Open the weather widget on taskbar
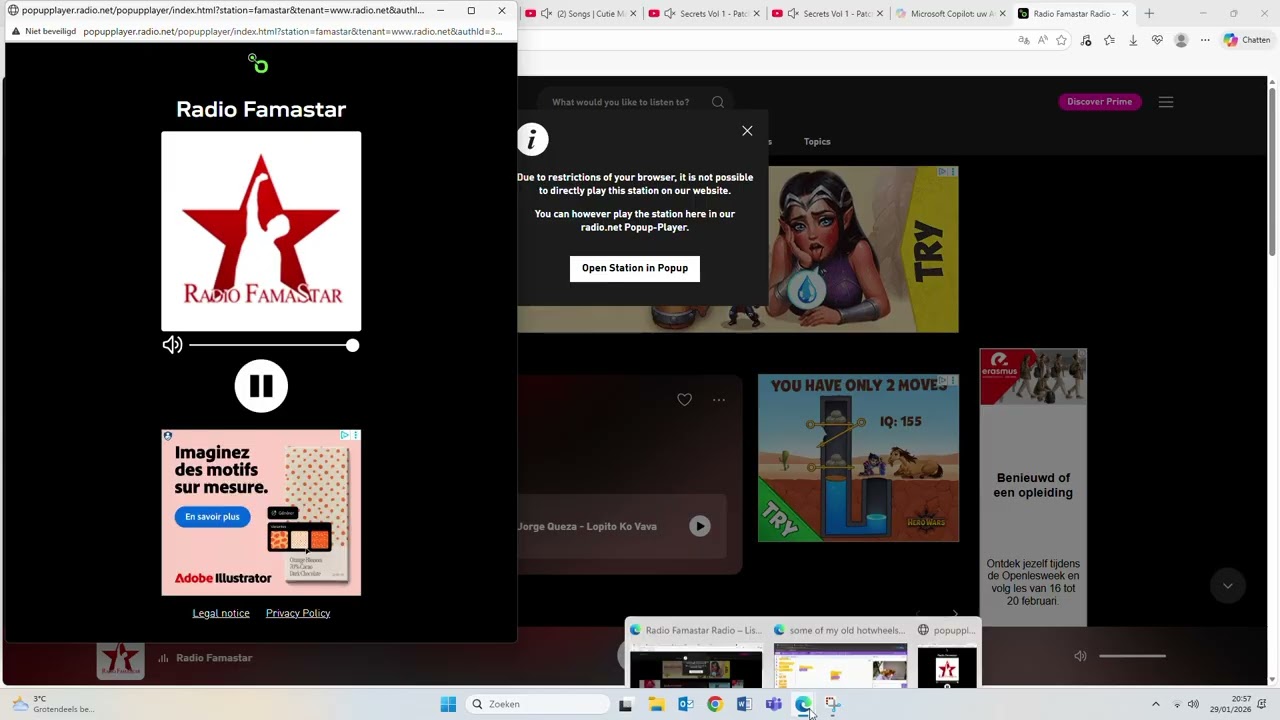 pos(53,704)
